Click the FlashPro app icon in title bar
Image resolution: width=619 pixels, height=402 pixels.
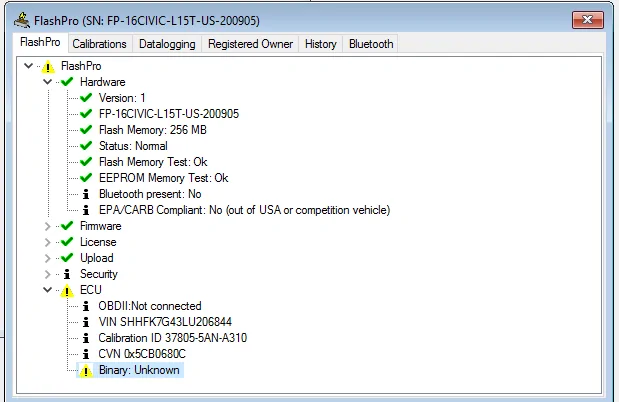pos(22,20)
